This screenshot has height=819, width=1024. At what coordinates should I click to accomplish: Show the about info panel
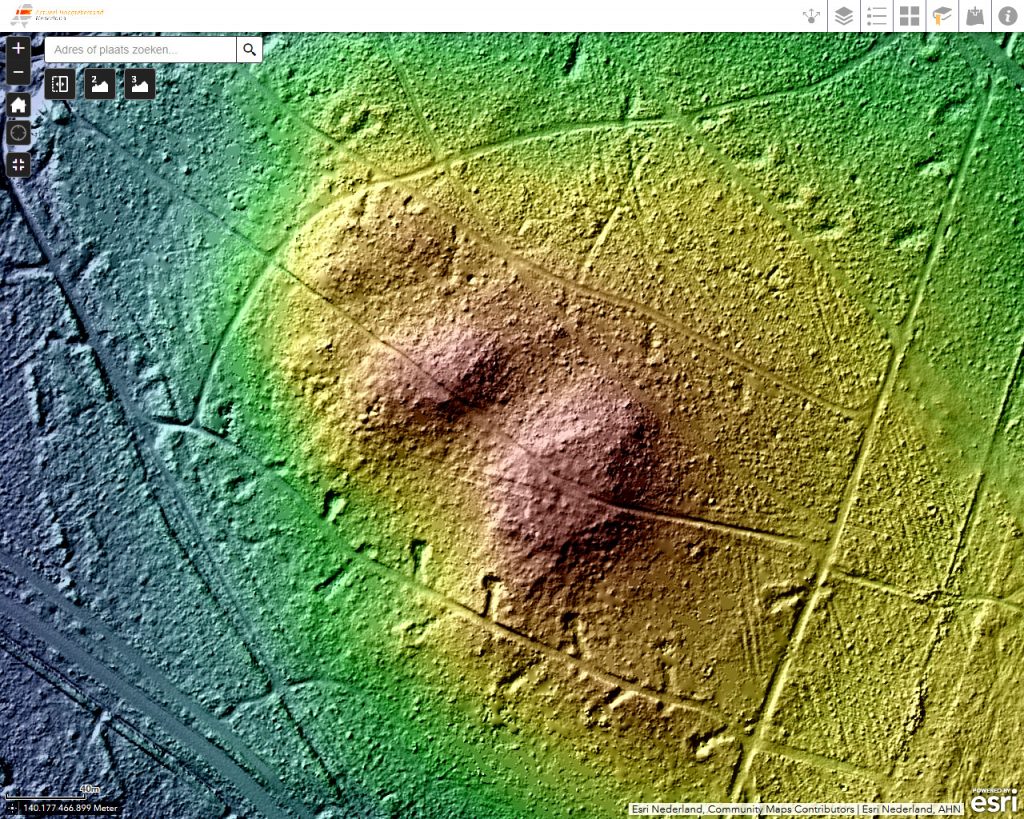pyautogui.click(x=1007, y=16)
